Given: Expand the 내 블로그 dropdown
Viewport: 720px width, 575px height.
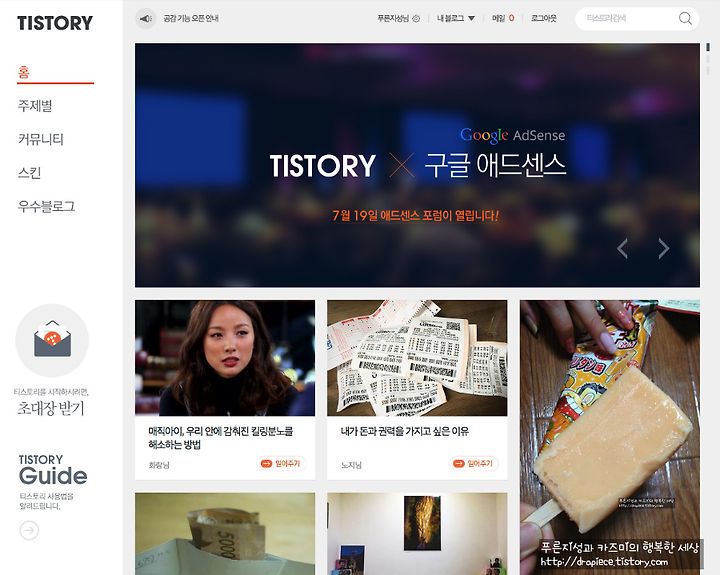Looking at the screenshot, I should 456,18.
